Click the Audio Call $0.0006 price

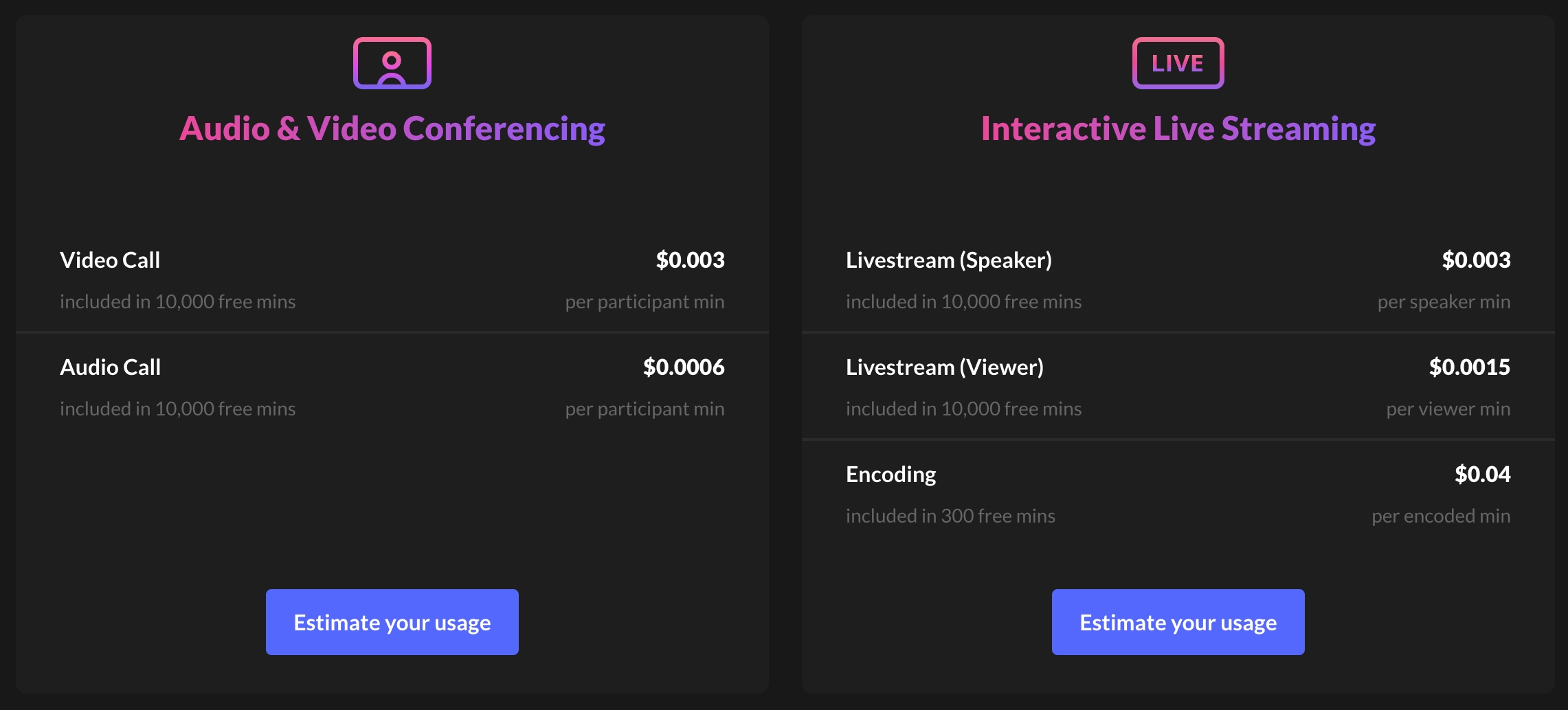tap(684, 367)
